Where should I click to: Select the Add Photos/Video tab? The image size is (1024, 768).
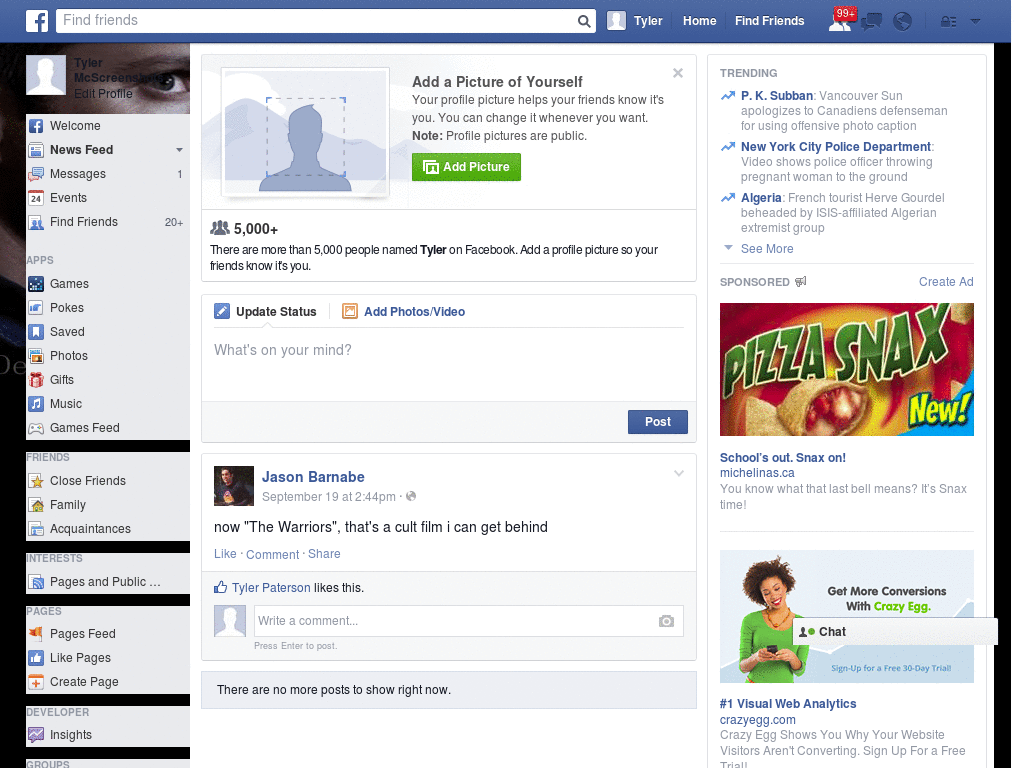pos(404,312)
